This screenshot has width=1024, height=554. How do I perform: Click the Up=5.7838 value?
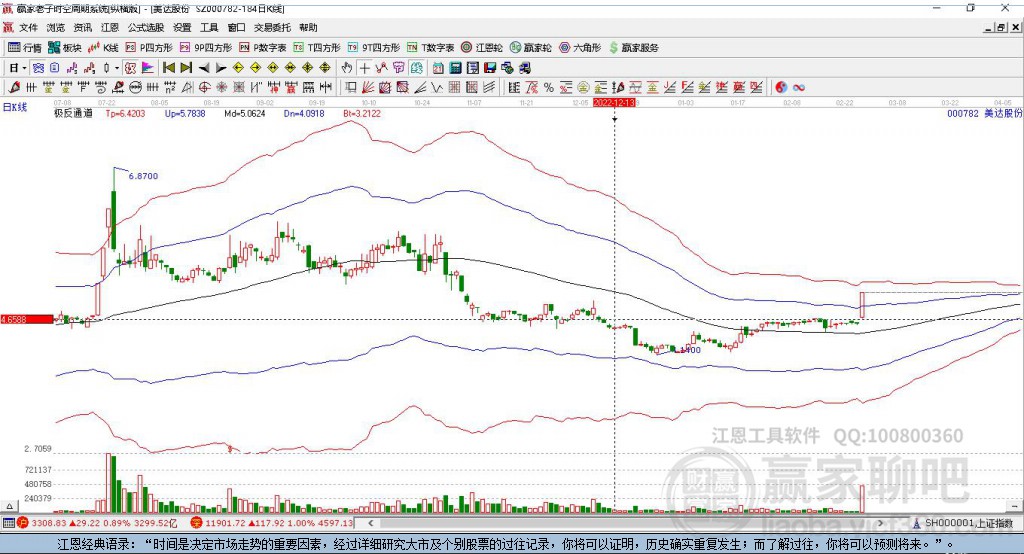point(185,114)
